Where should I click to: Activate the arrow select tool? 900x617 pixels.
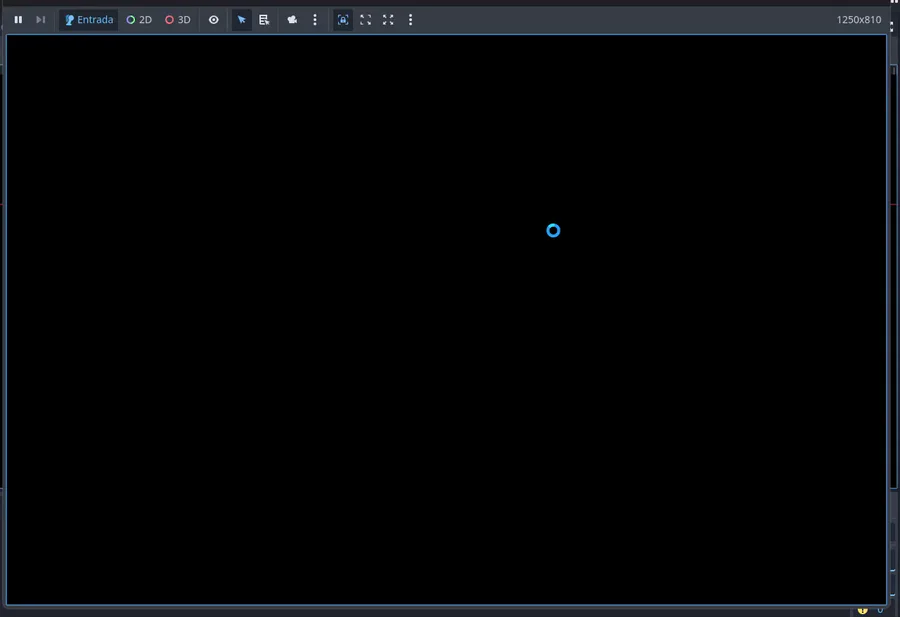click(242, 20)
